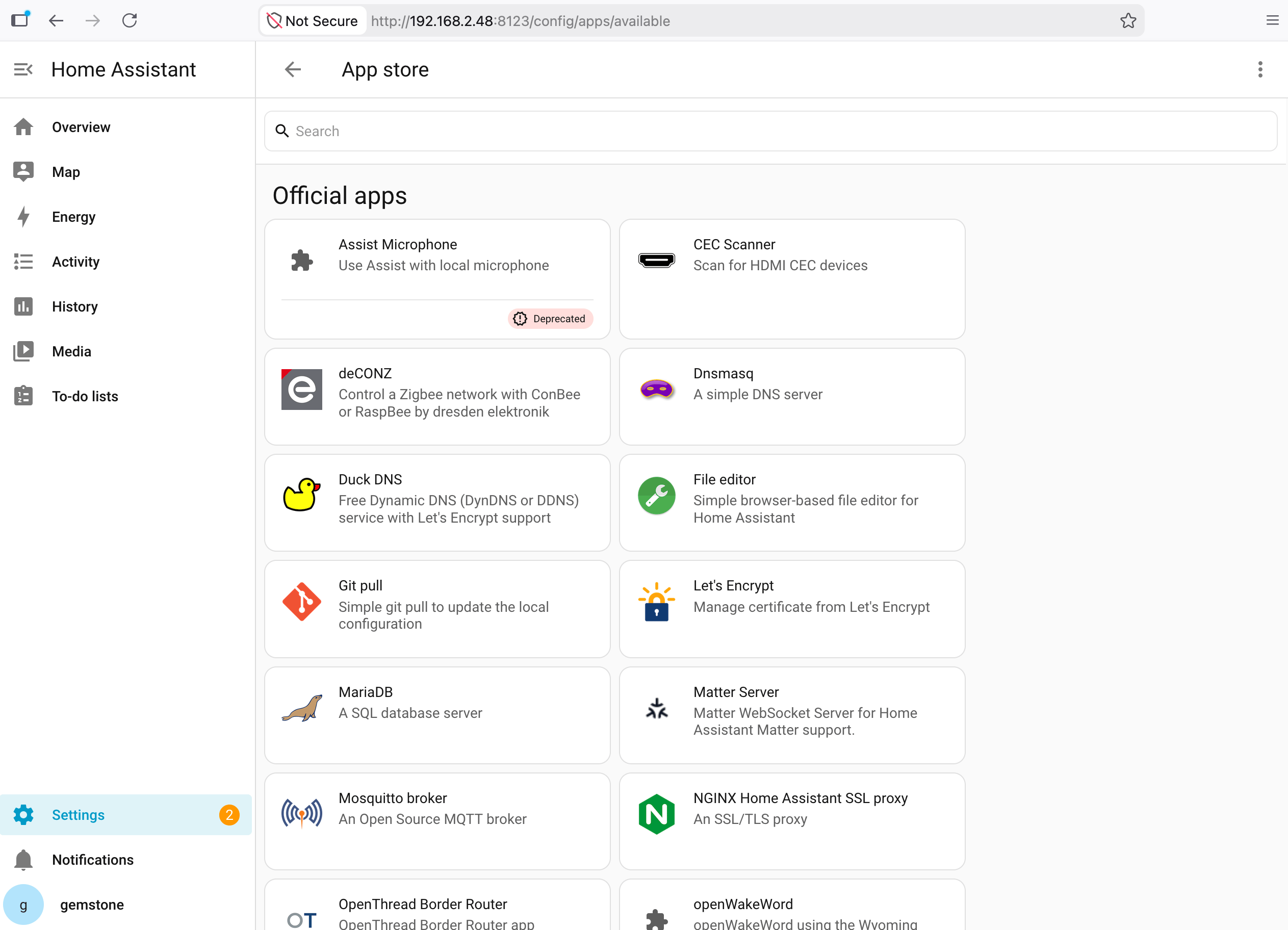This screenshot has width=1288, height=930.
Task: Click 'An SSL/TLS proxy' text
Action: click(x=750, y=819)
